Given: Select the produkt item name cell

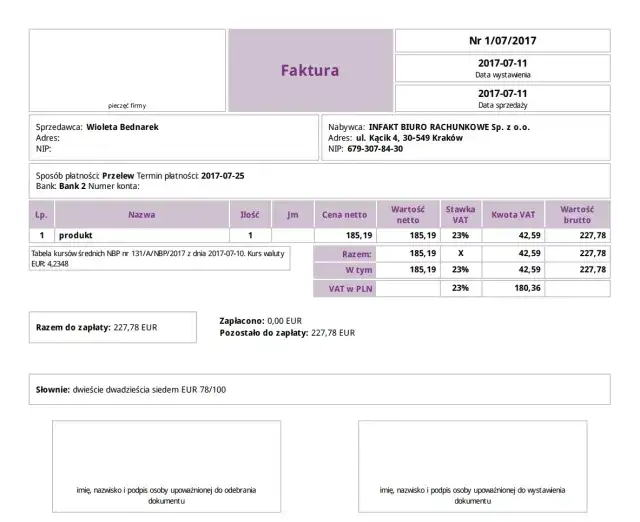Looking at the screenshot, I should (x=142, y=235).
